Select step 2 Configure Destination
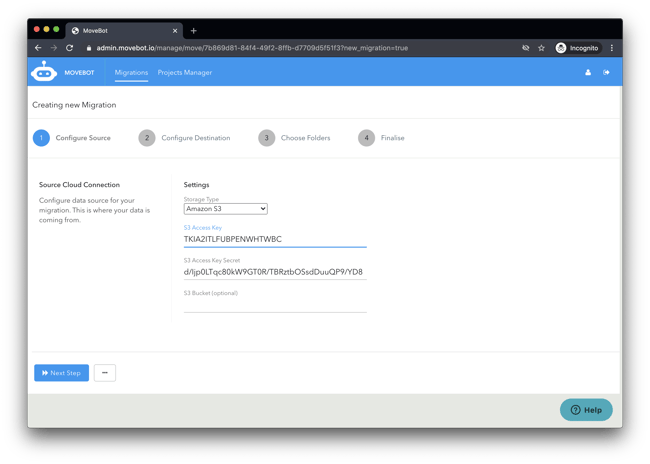This screenshot has height=464, width=650. (186, 138)
